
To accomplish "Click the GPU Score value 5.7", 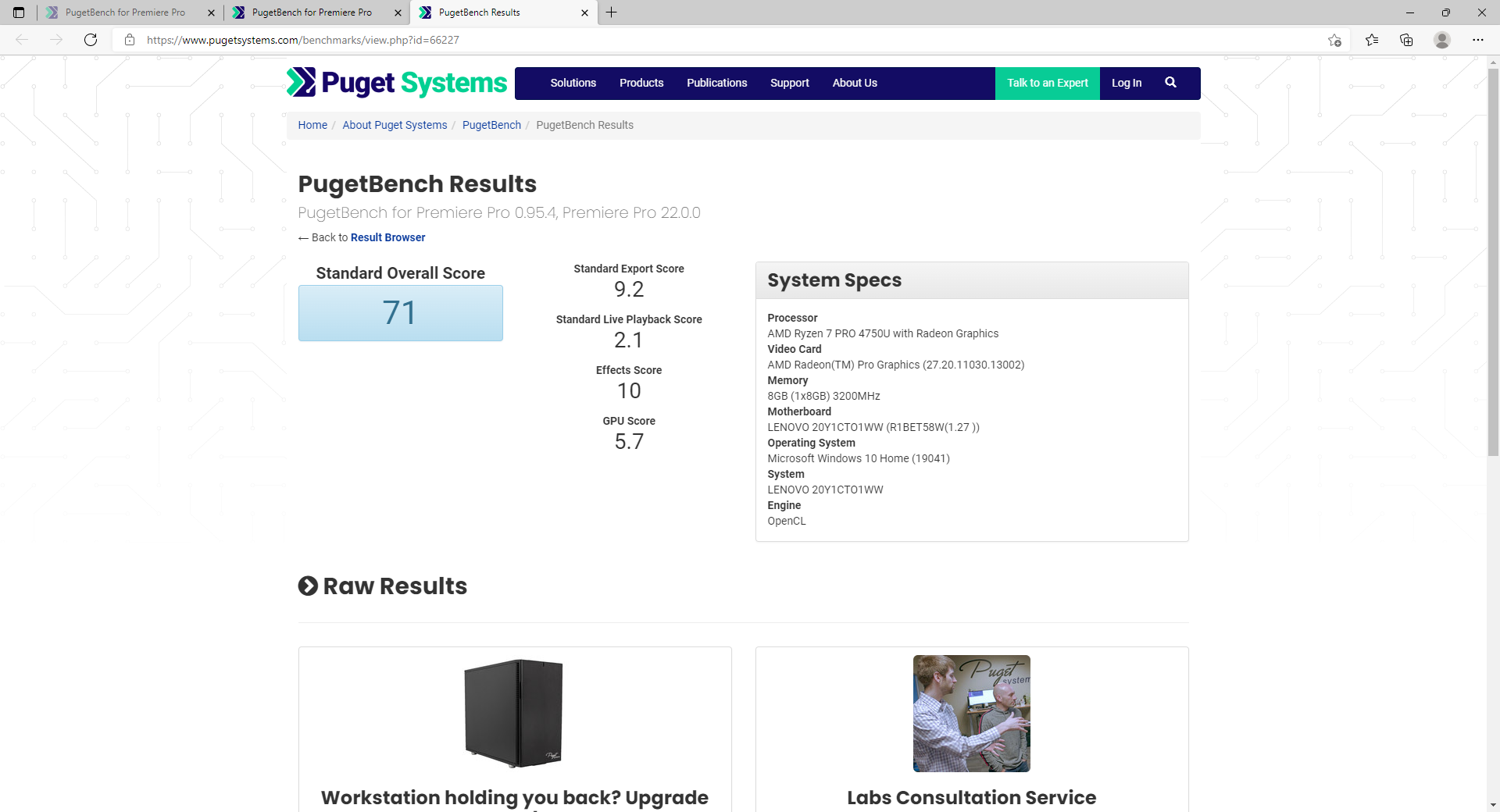I will tap(628, 441).
